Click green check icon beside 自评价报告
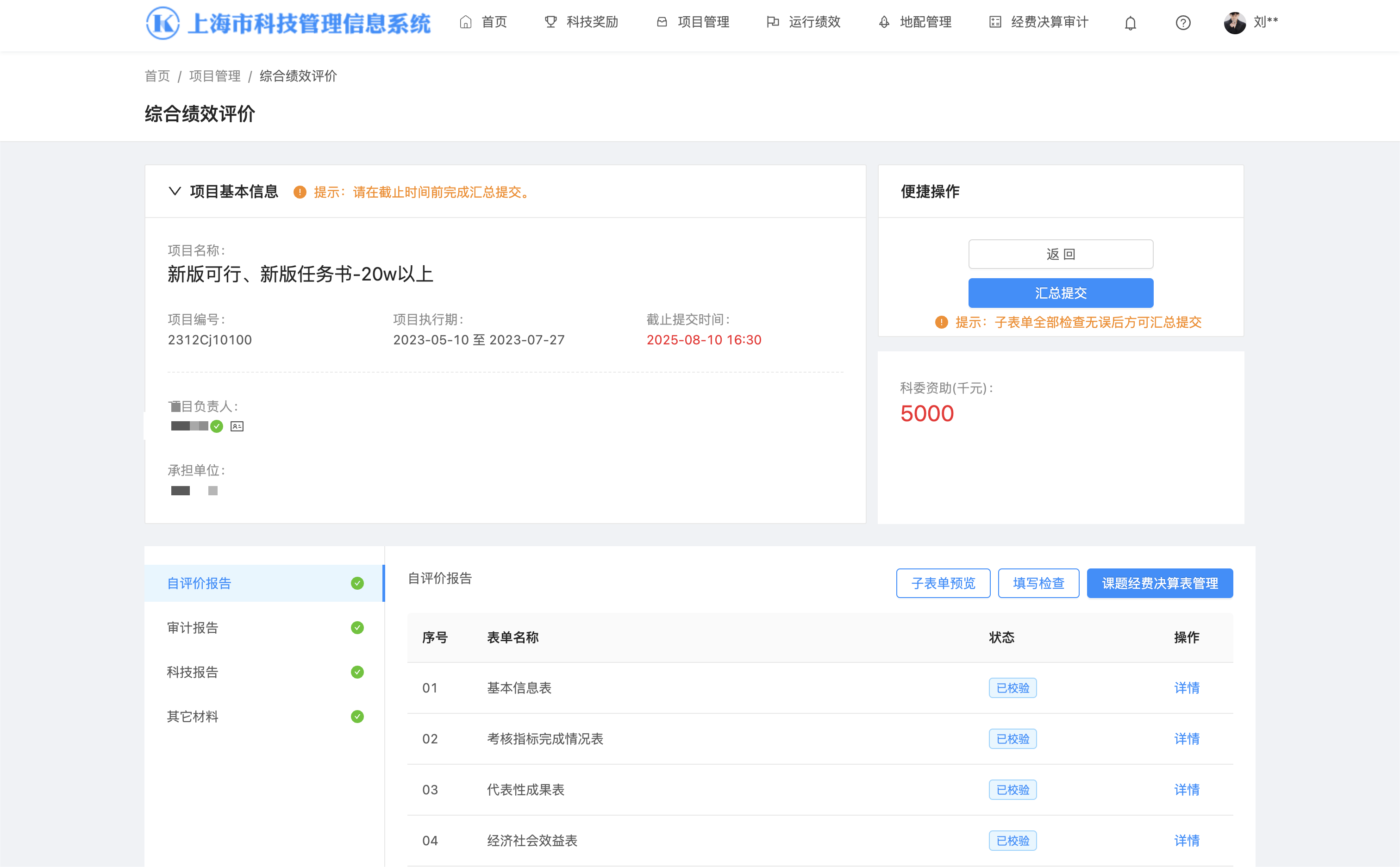The width and height of the screenshot is (1400, 867). (x=357, y=583)
